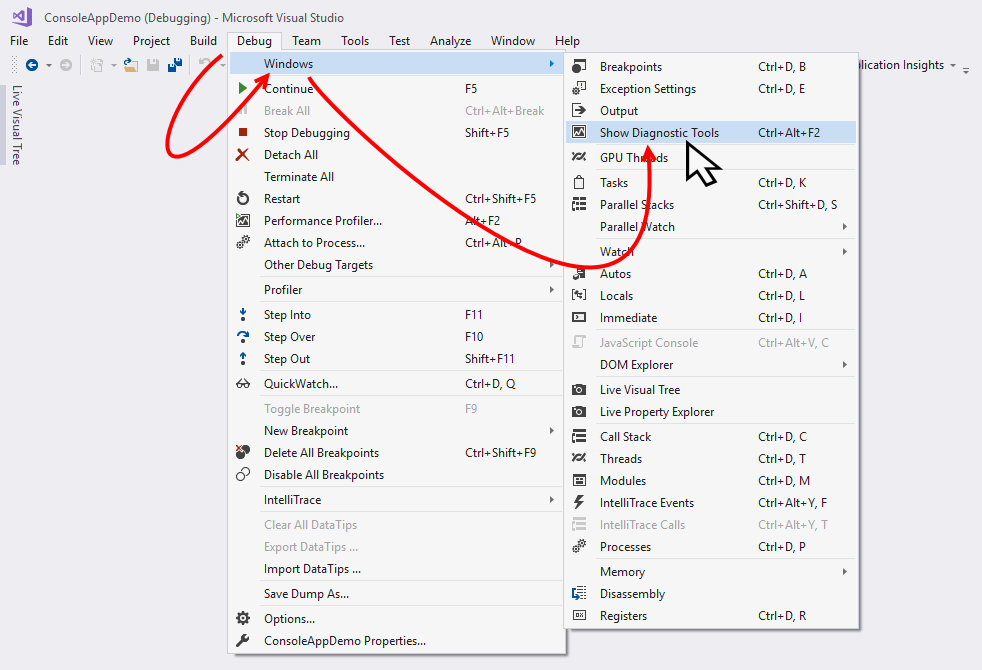Click the Delete All Breakpoints icon
Viewport: 982px width, 670px height.
[243, 452]
